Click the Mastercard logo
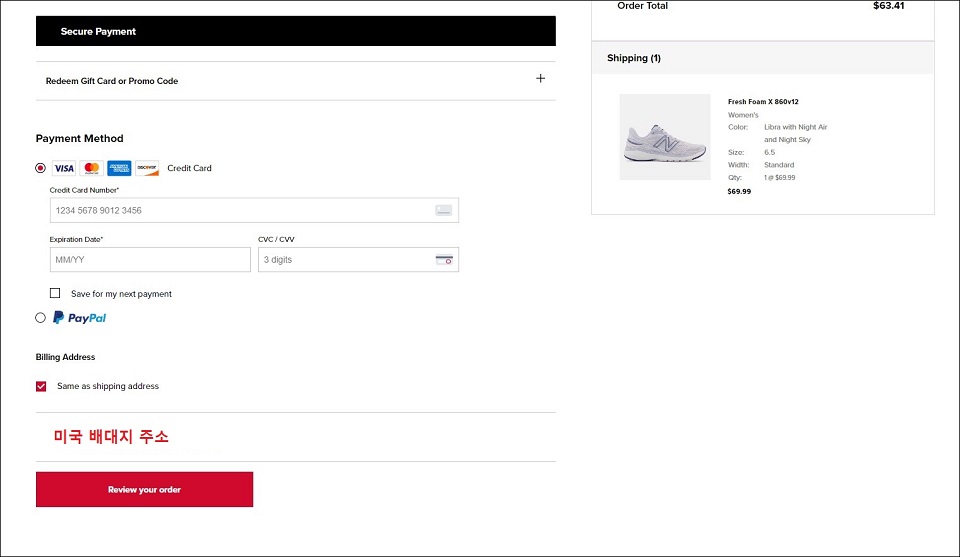The image size is (960, 557). point(91,168)
